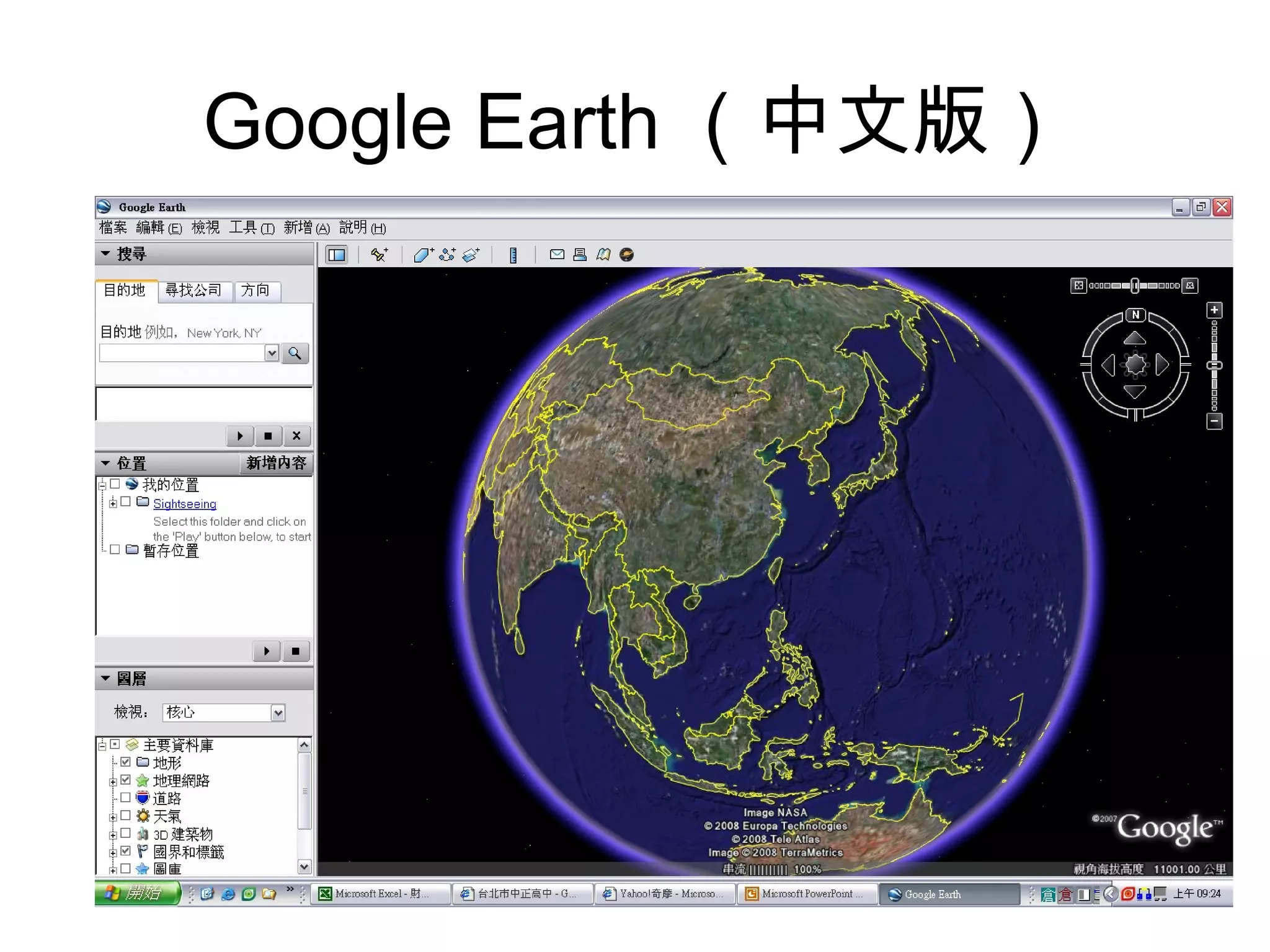Viewport: 1270px width, 952px height.
Task: Add an image overlay from the toolbar
Action: click(471, 255)
